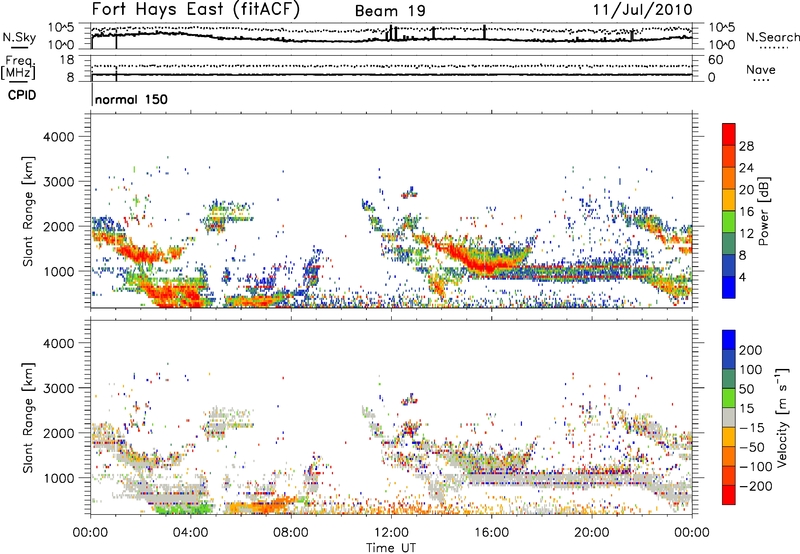Click the "Power [dB]" colorbar label
Image resolution: width=800 pixels, height=554 pixels.
click(x=763, y=211)
